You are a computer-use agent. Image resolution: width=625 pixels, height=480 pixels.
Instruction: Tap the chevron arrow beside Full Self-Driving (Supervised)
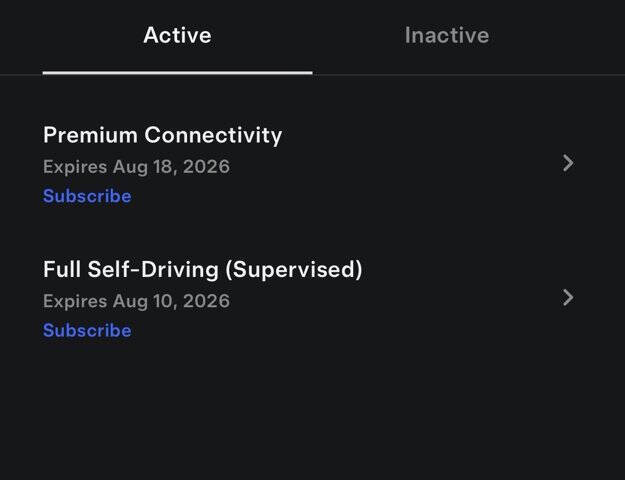click(x=568, y=297)
